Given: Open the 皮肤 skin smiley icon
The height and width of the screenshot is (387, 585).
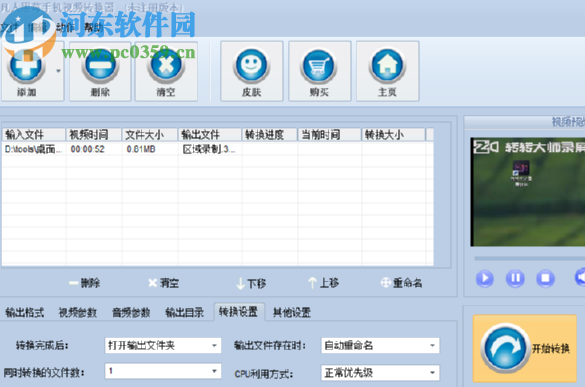Looking at the screenshot, I should (251, 66).
